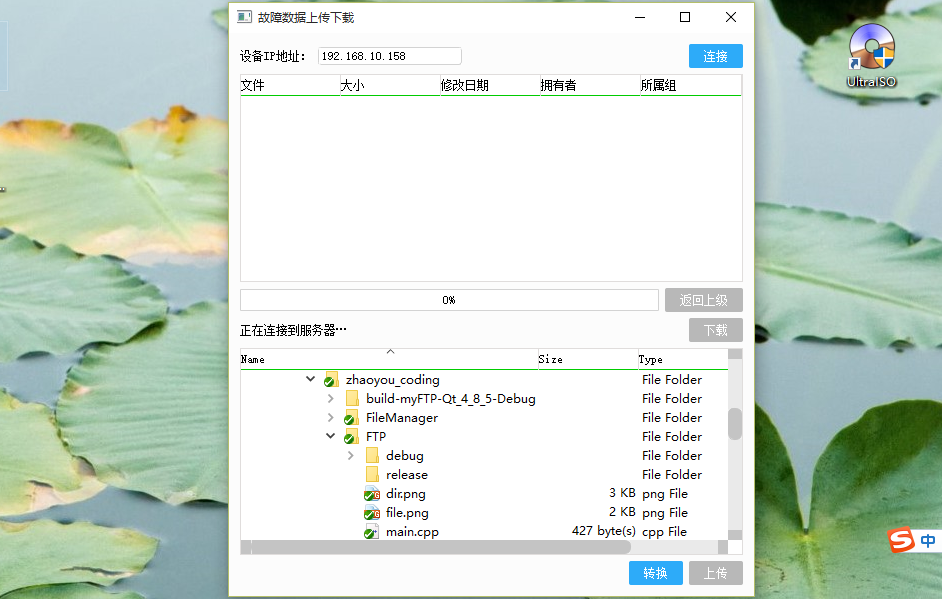Click the 所属组 column header
The image size is (942, 599).
click(690, 85)
